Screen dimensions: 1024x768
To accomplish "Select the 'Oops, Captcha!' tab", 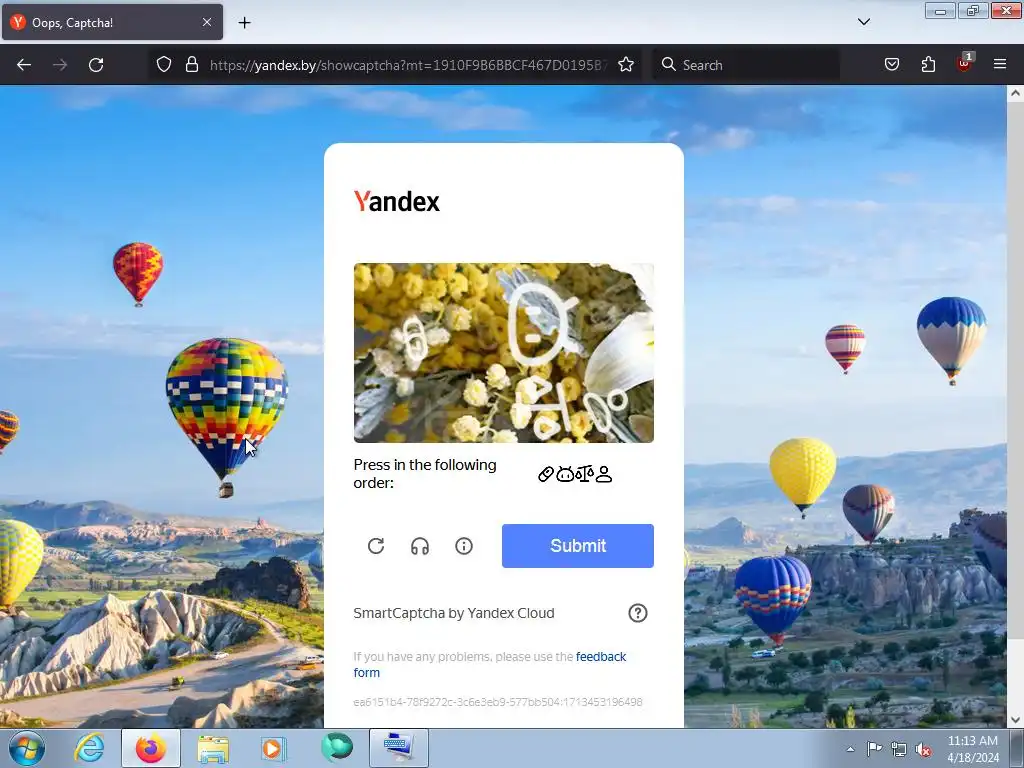I will tap(112, 22).
